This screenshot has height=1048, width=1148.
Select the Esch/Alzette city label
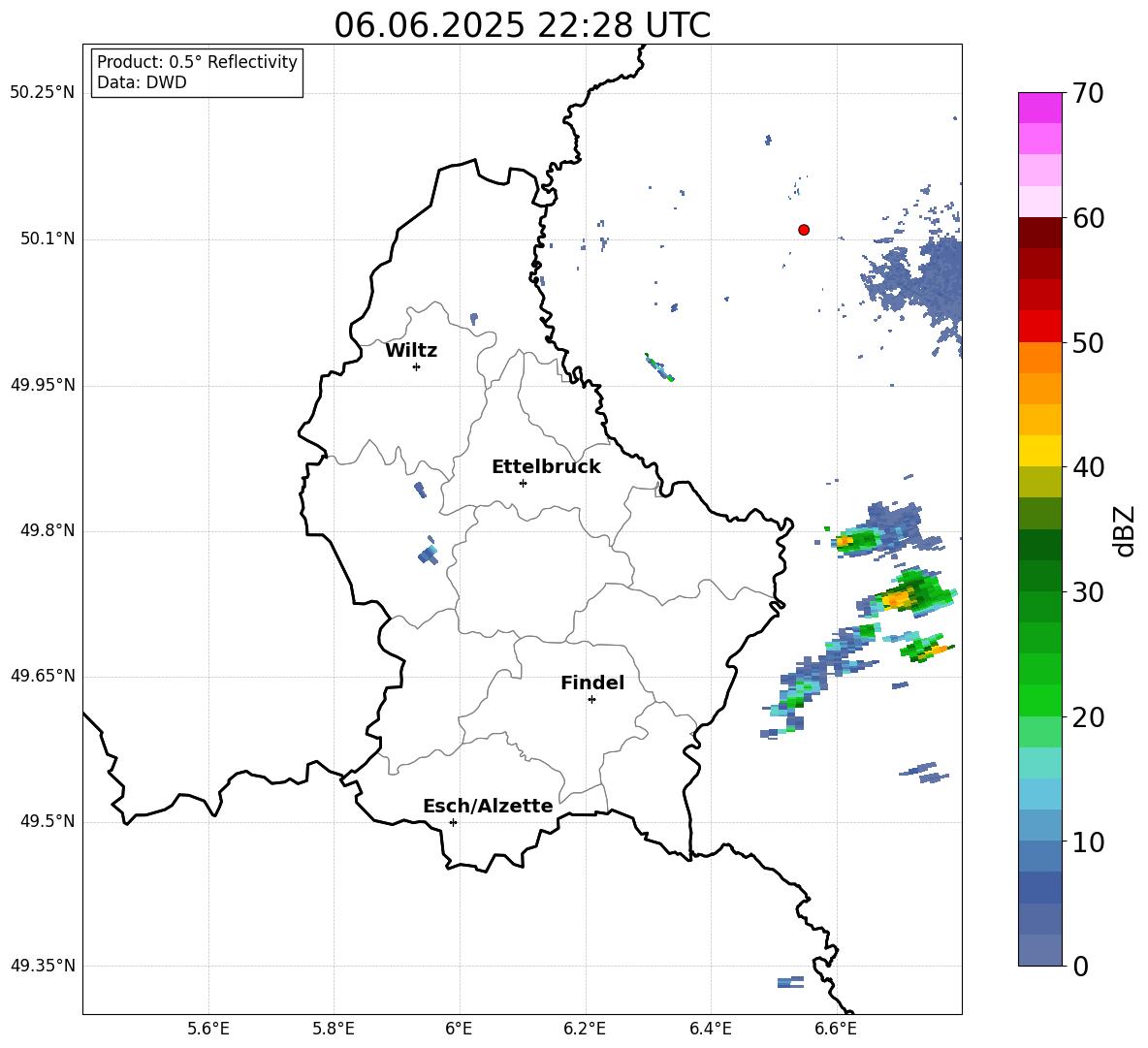(488, 806)
